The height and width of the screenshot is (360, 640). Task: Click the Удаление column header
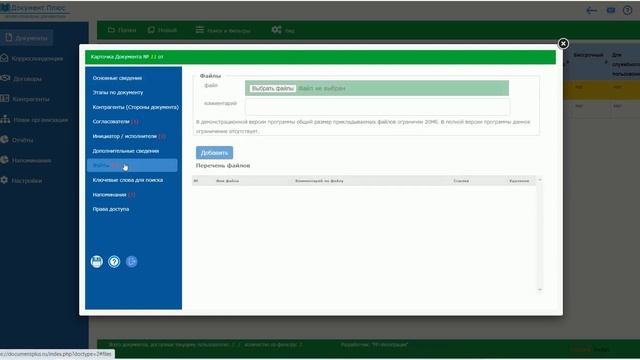[519, 181]
